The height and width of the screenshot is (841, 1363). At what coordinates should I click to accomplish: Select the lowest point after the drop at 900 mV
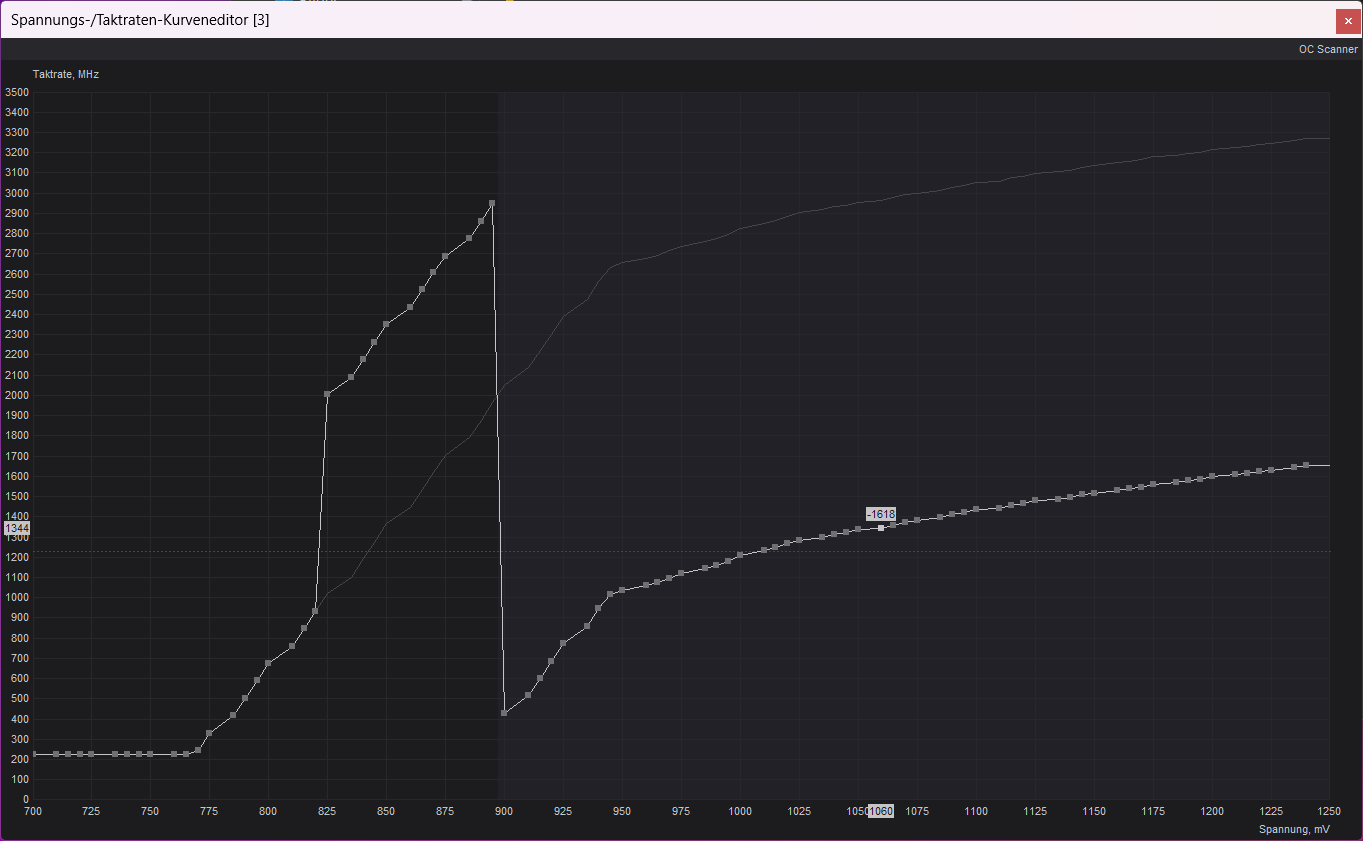pos(504,713)
